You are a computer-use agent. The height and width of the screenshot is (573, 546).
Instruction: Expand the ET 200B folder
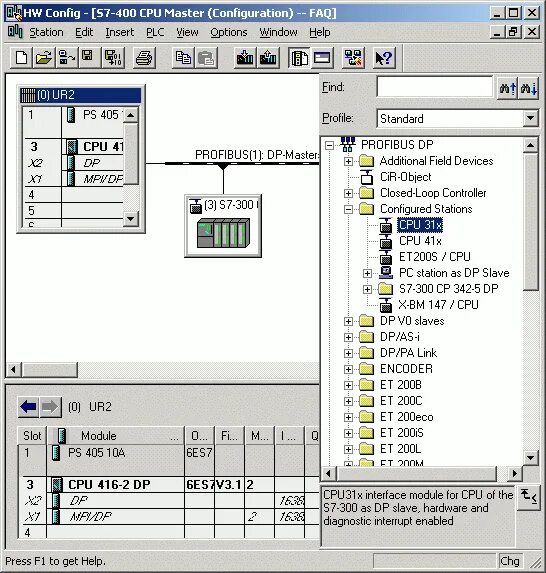click(349, 386)
